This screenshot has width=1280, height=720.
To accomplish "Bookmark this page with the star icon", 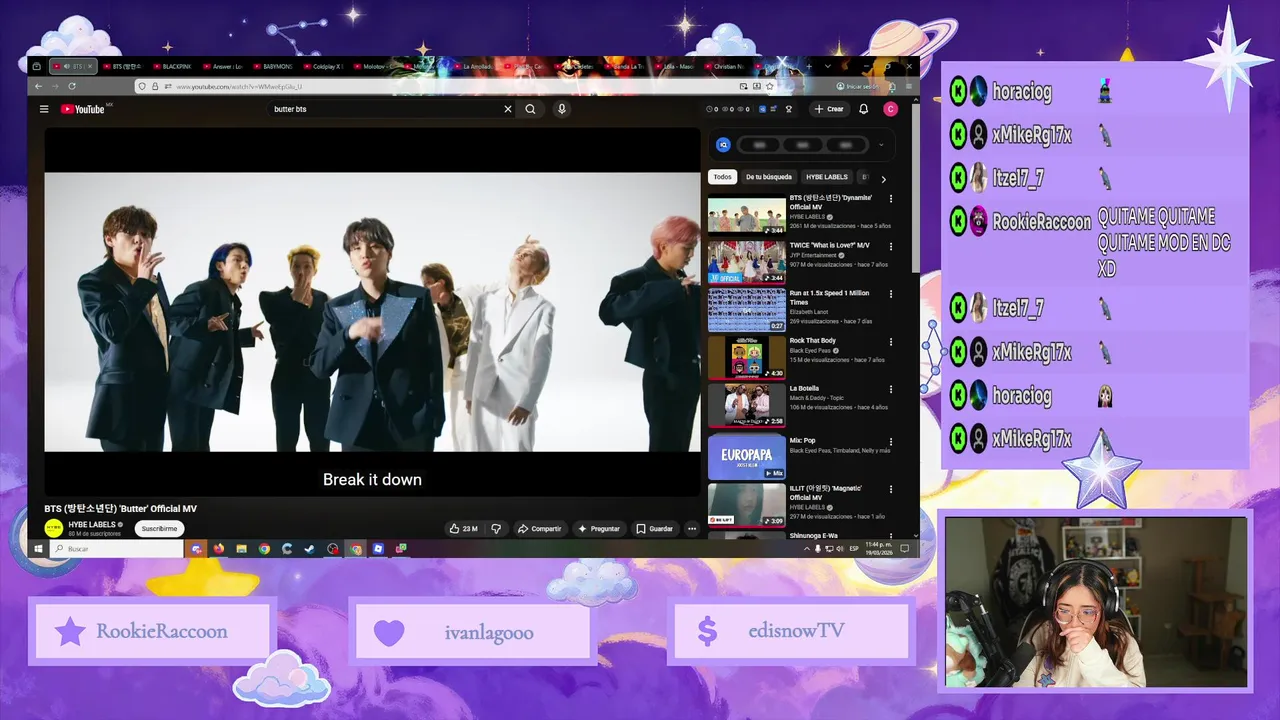I will click(x=769, y=86).
